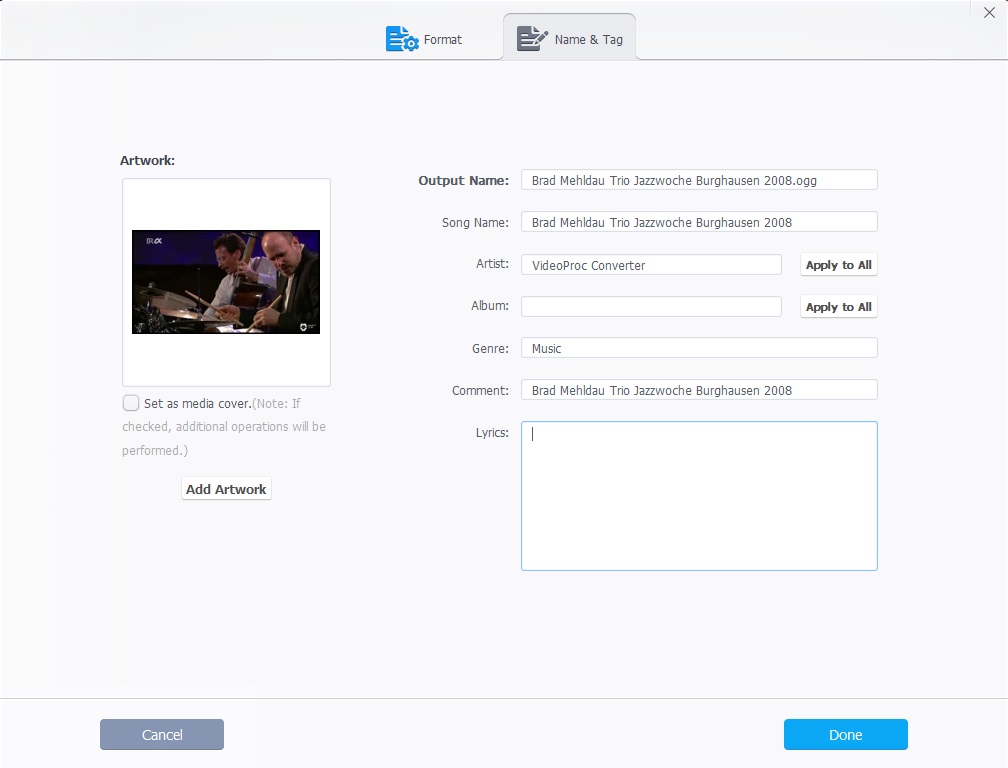
Task: Place cursor in the Lyrics text area
Action: [x=698, y=495]
